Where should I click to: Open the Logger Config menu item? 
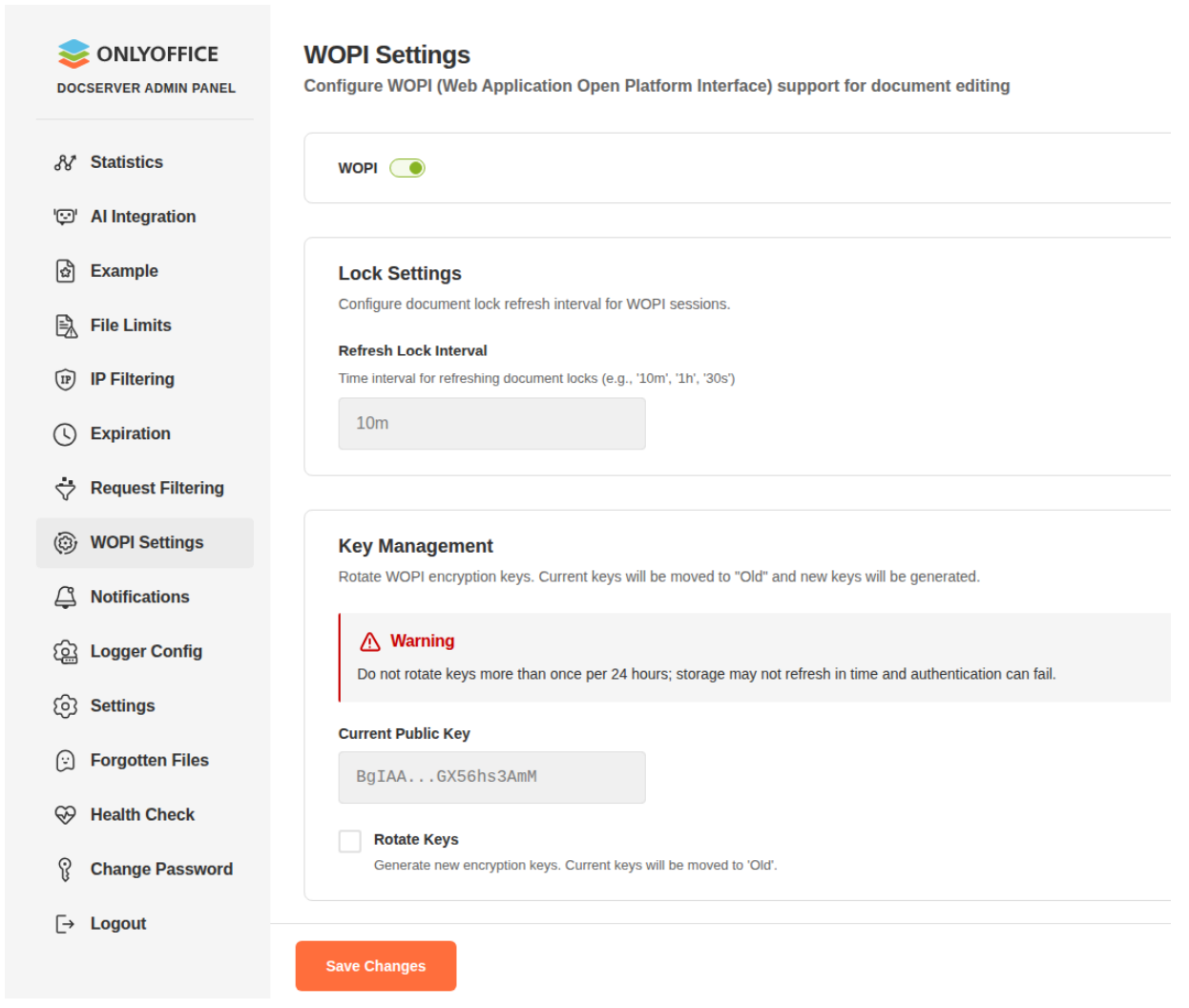point(146,652)
